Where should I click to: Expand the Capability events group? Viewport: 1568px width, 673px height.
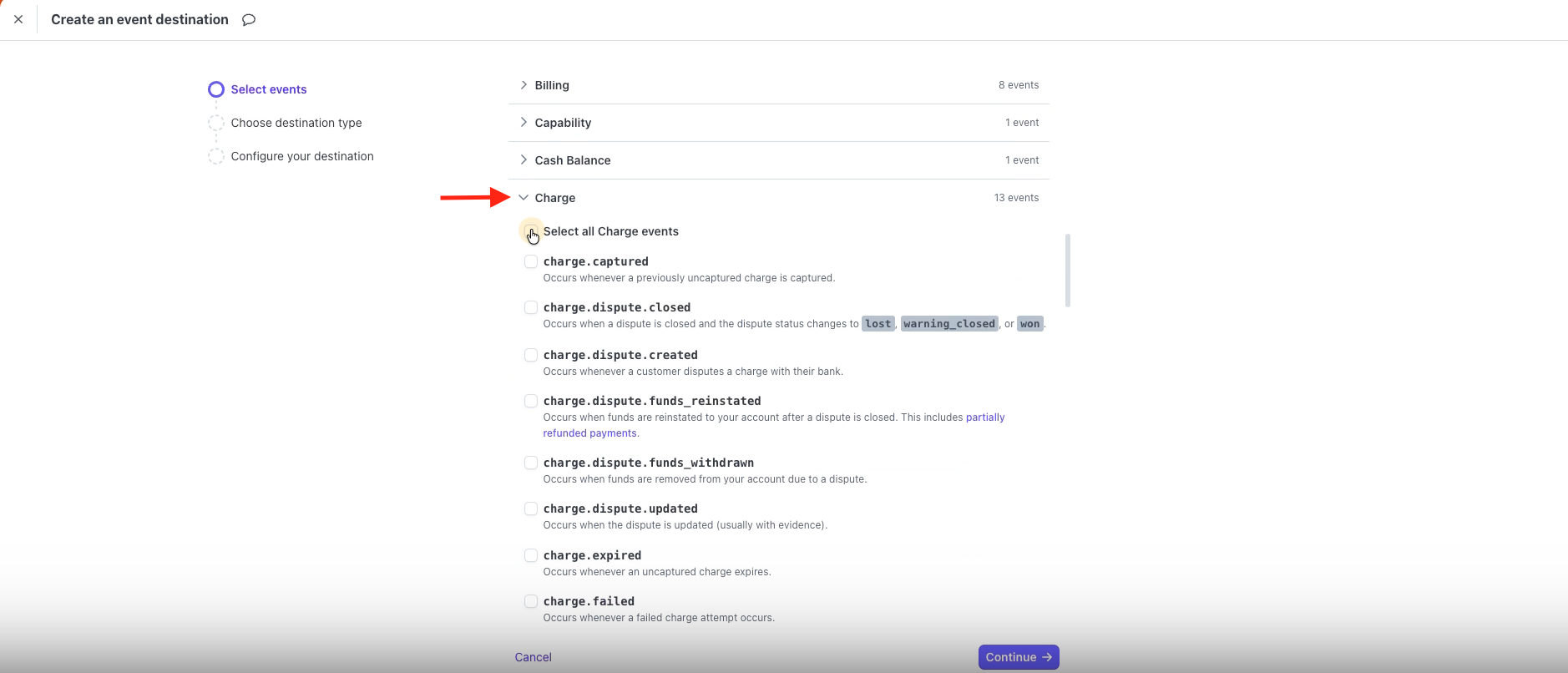pyautogui.click(x=524, y=123)
